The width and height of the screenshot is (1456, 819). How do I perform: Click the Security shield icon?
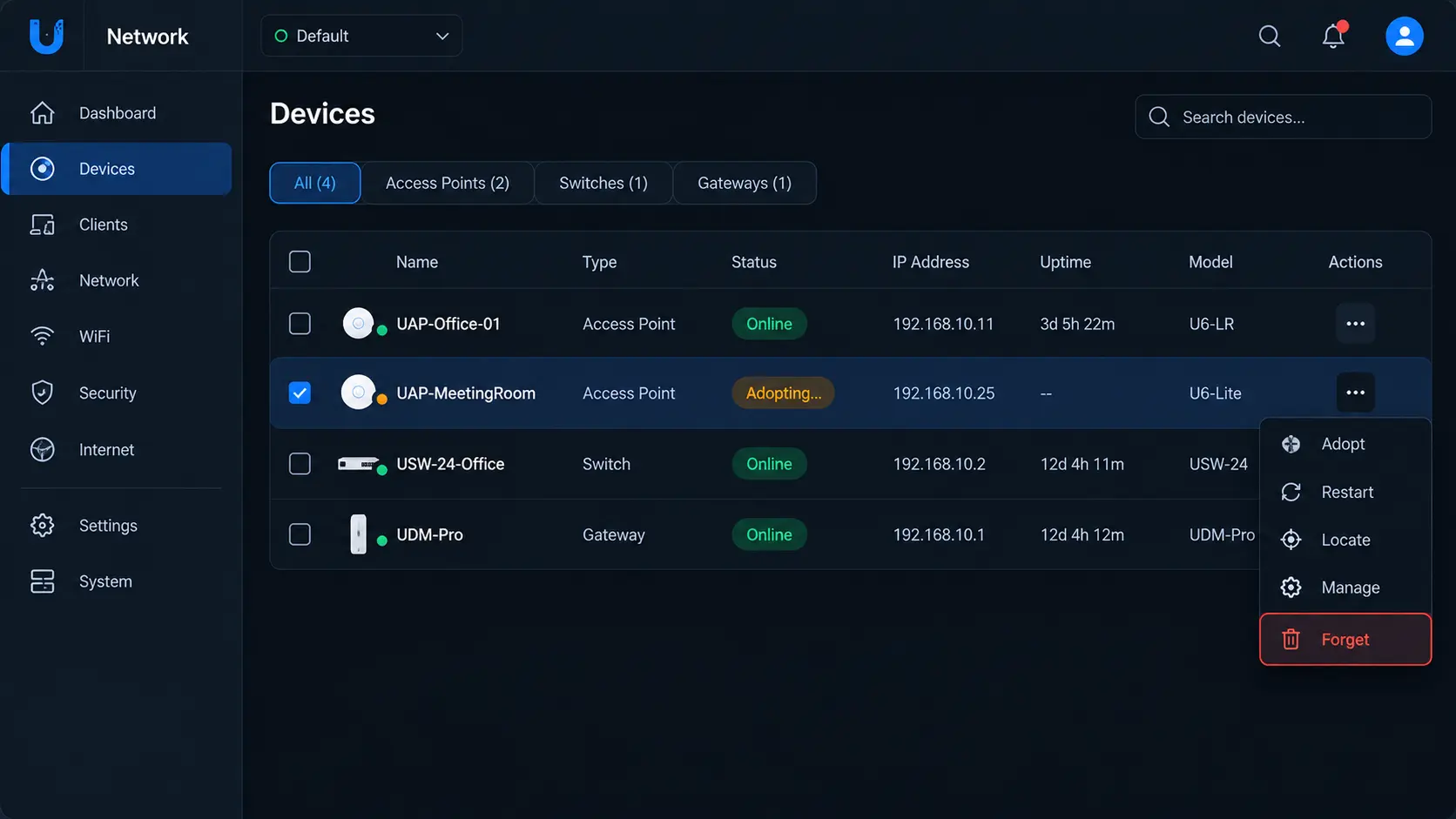pos(42,393)
